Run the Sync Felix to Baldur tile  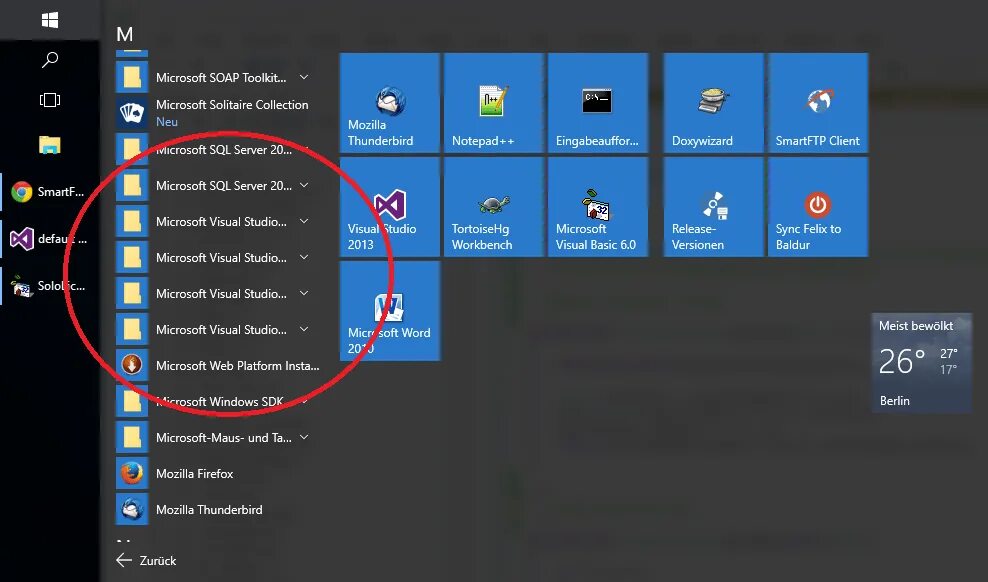[x=817, y=207]
